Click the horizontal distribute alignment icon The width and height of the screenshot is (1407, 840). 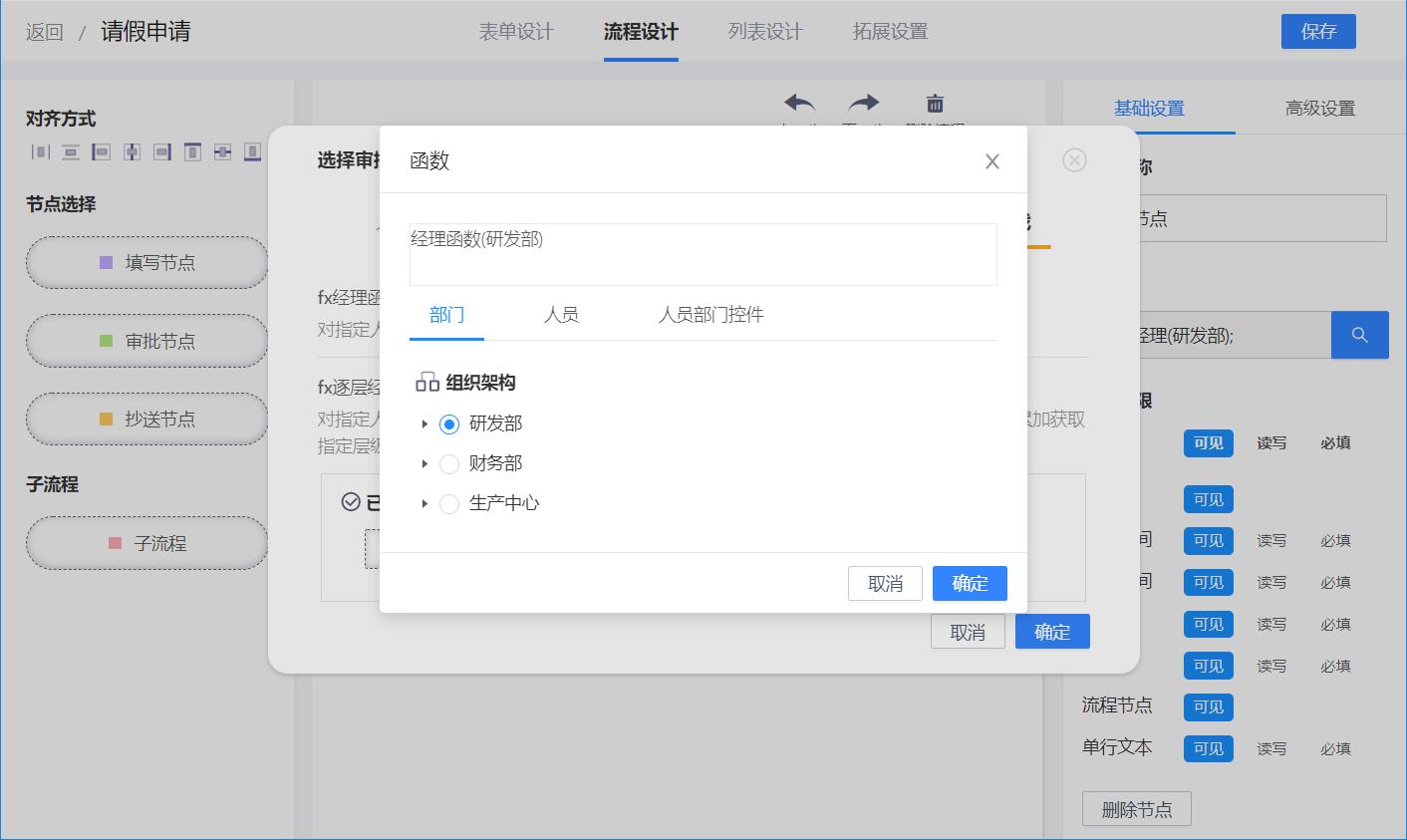(x=40, y=151)
